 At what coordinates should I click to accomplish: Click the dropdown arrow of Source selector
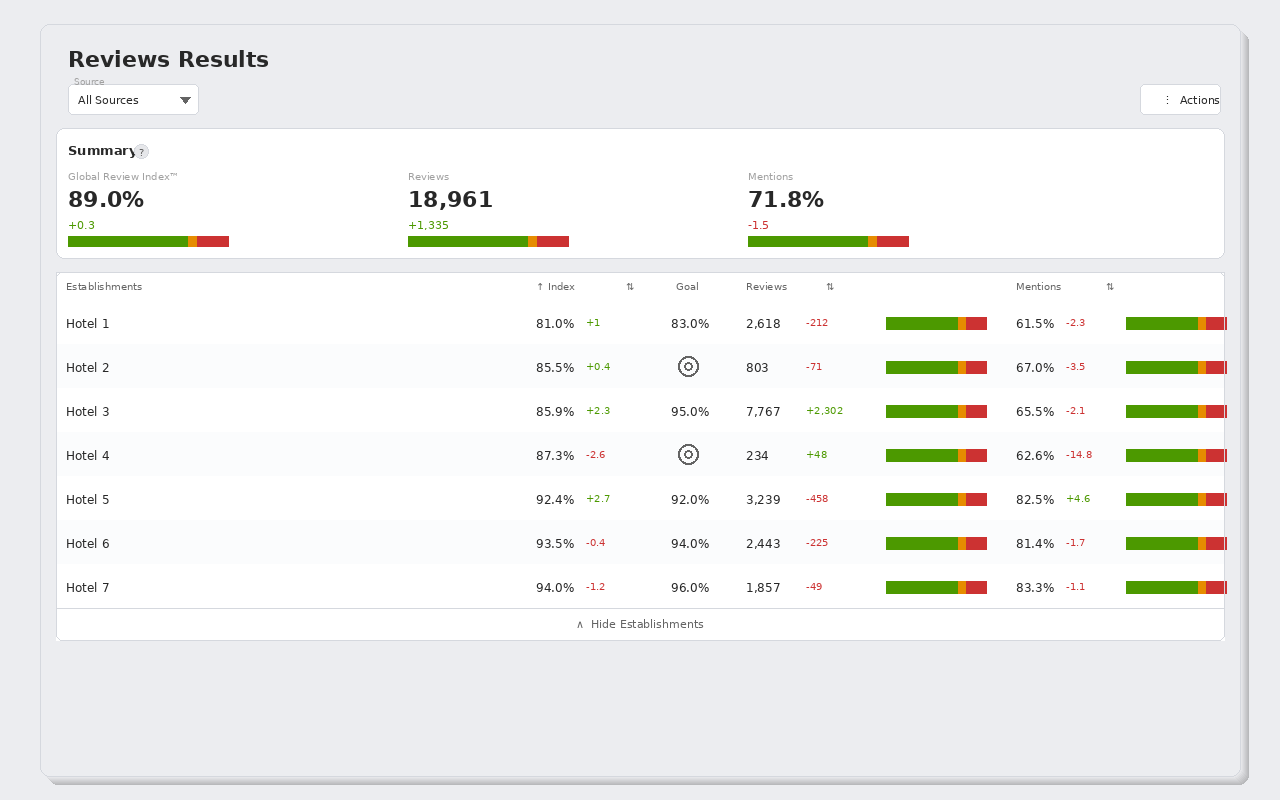(x=185, y=100)
